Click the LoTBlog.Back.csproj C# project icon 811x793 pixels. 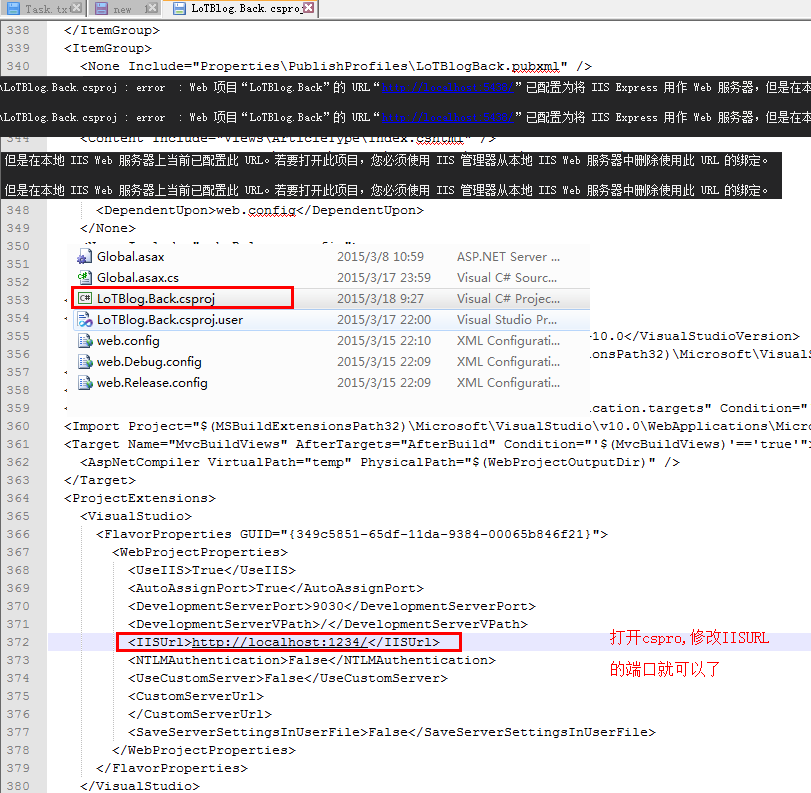pyautogui.click(x=84, y=298)
